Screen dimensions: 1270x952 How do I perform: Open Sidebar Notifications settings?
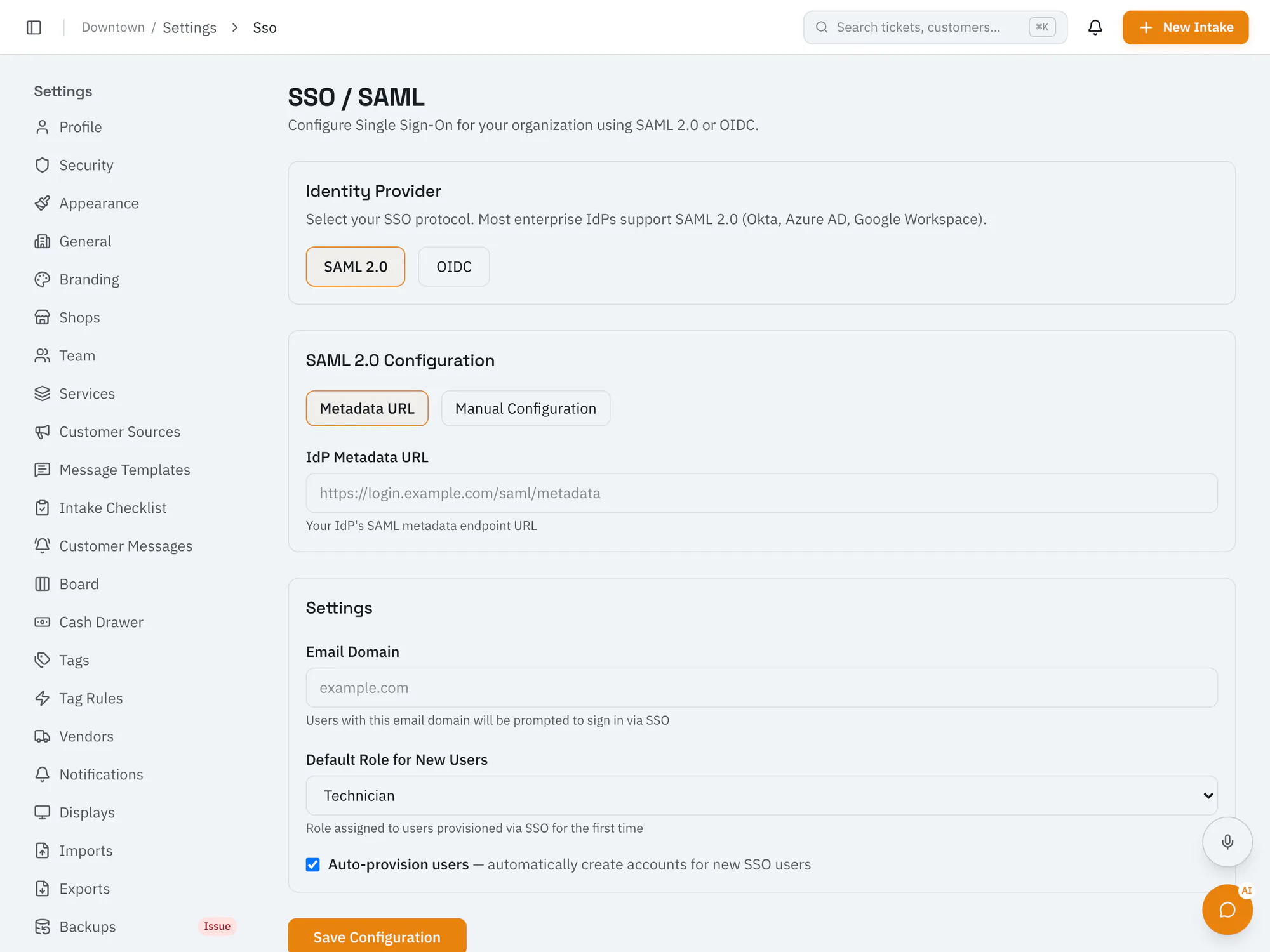(x=135, y=774)
